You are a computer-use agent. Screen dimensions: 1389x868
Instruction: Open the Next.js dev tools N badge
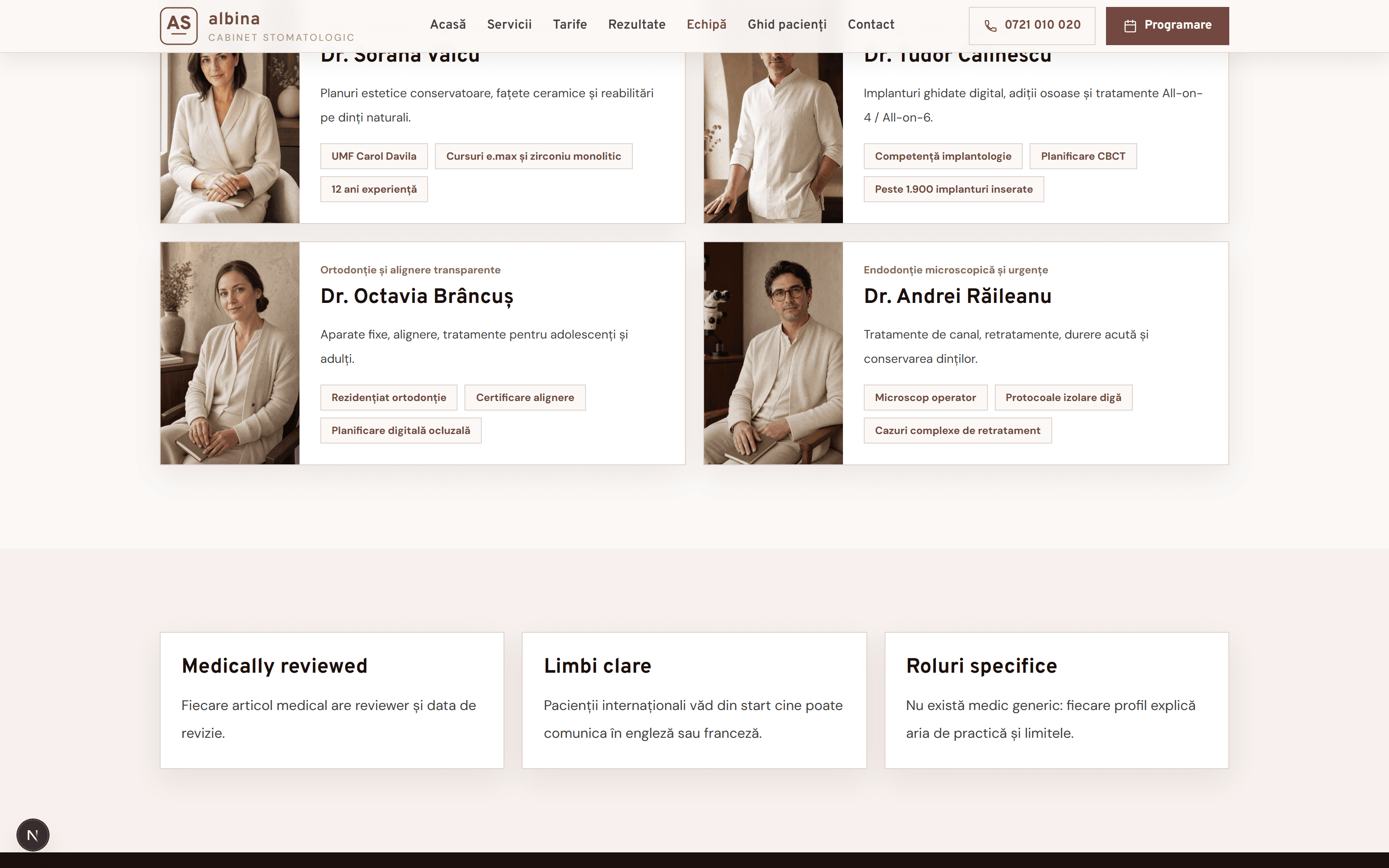click(33, 835)
